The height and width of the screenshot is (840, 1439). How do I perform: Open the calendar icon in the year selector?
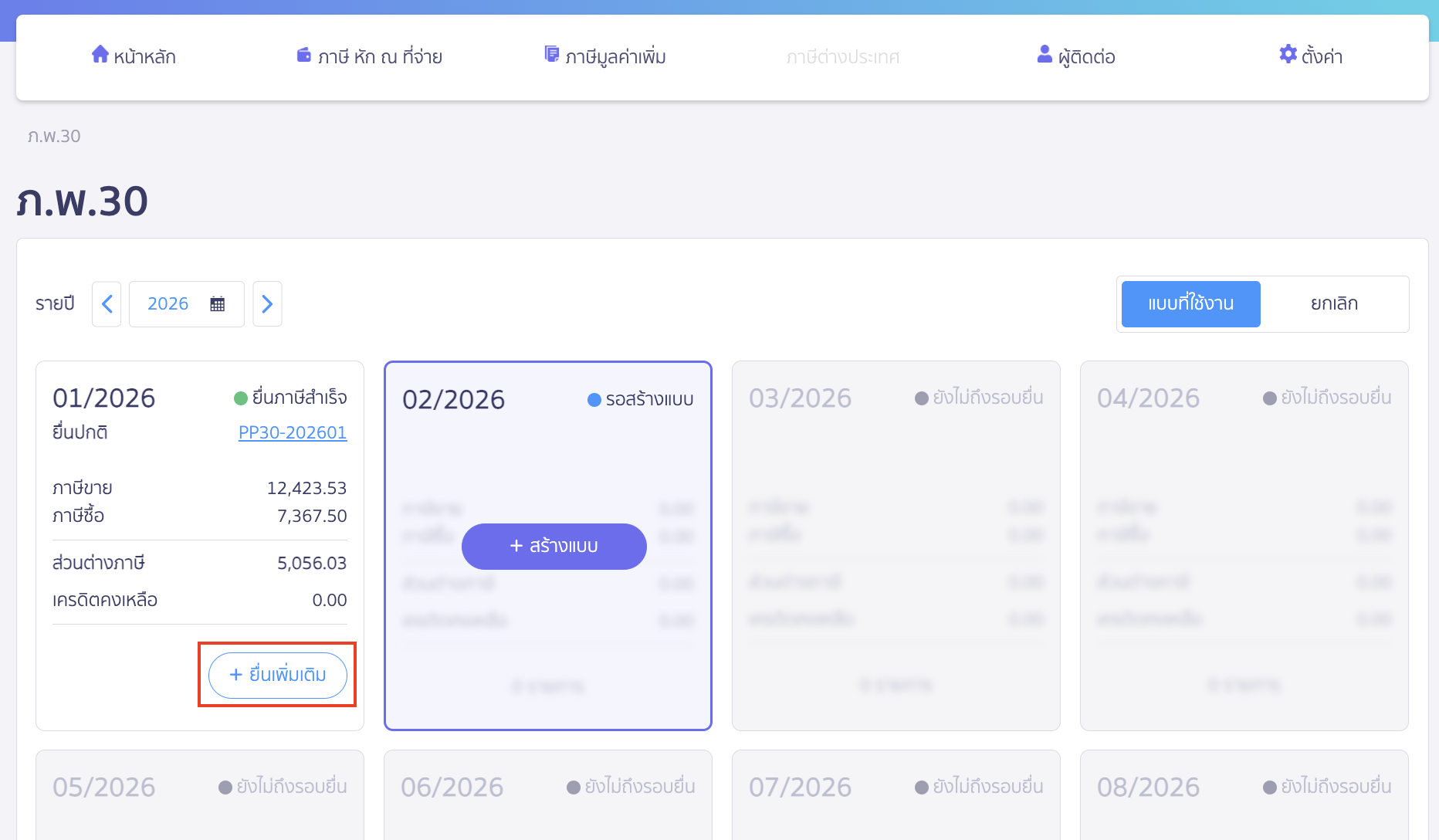218,303
